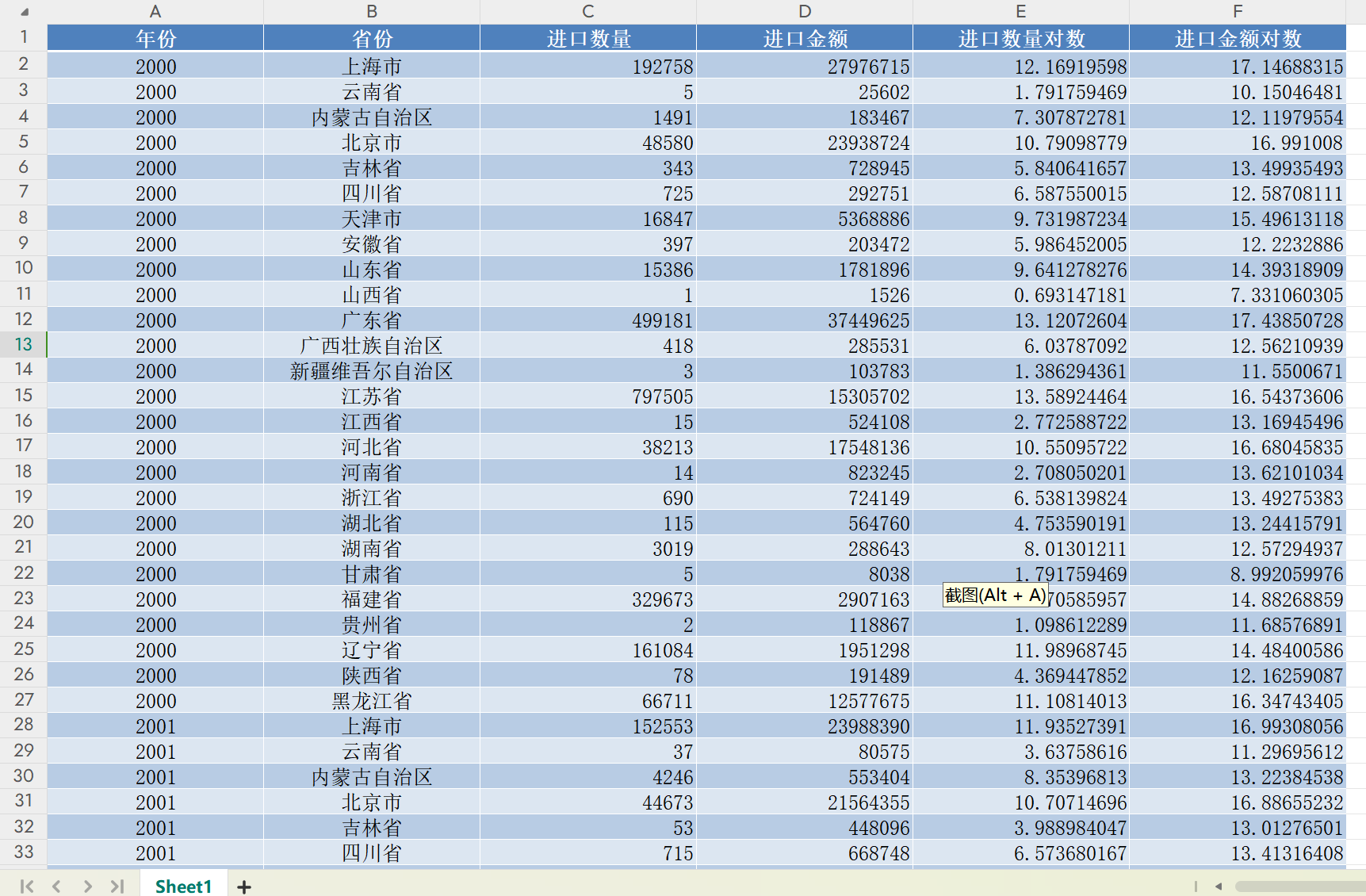The image size is (1366, 896).
Task: Select row 13 by its row number
Action: [x=23, y=346]
